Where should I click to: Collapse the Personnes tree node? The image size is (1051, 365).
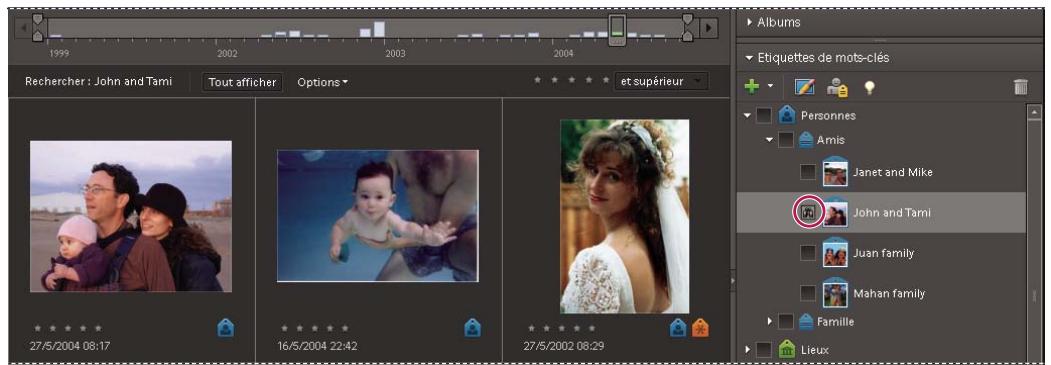pos(747,116)
